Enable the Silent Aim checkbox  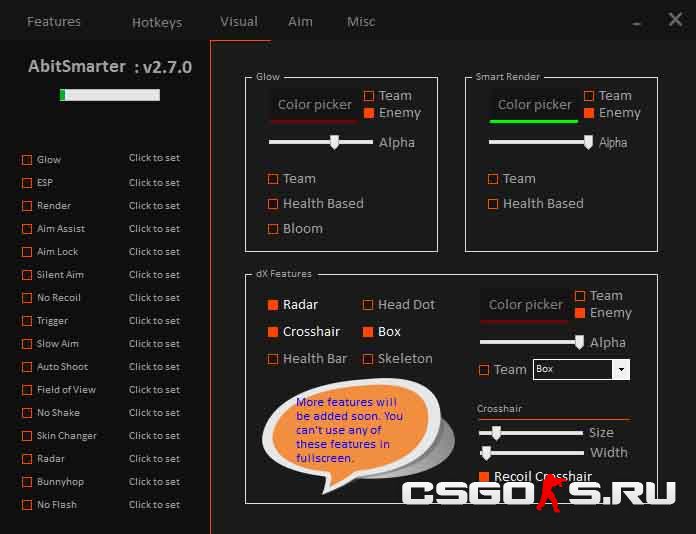click(27, 275)
